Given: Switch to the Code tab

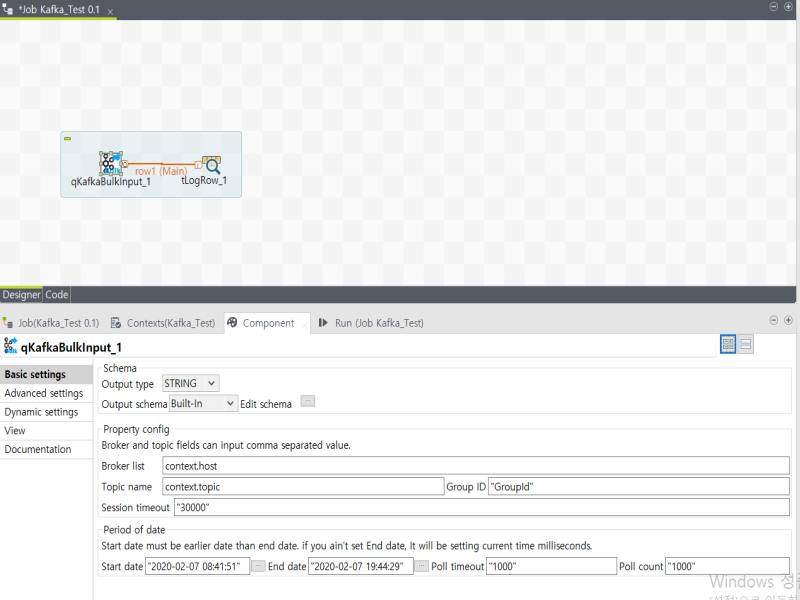Looking at the screenshot, I should 56,294.
